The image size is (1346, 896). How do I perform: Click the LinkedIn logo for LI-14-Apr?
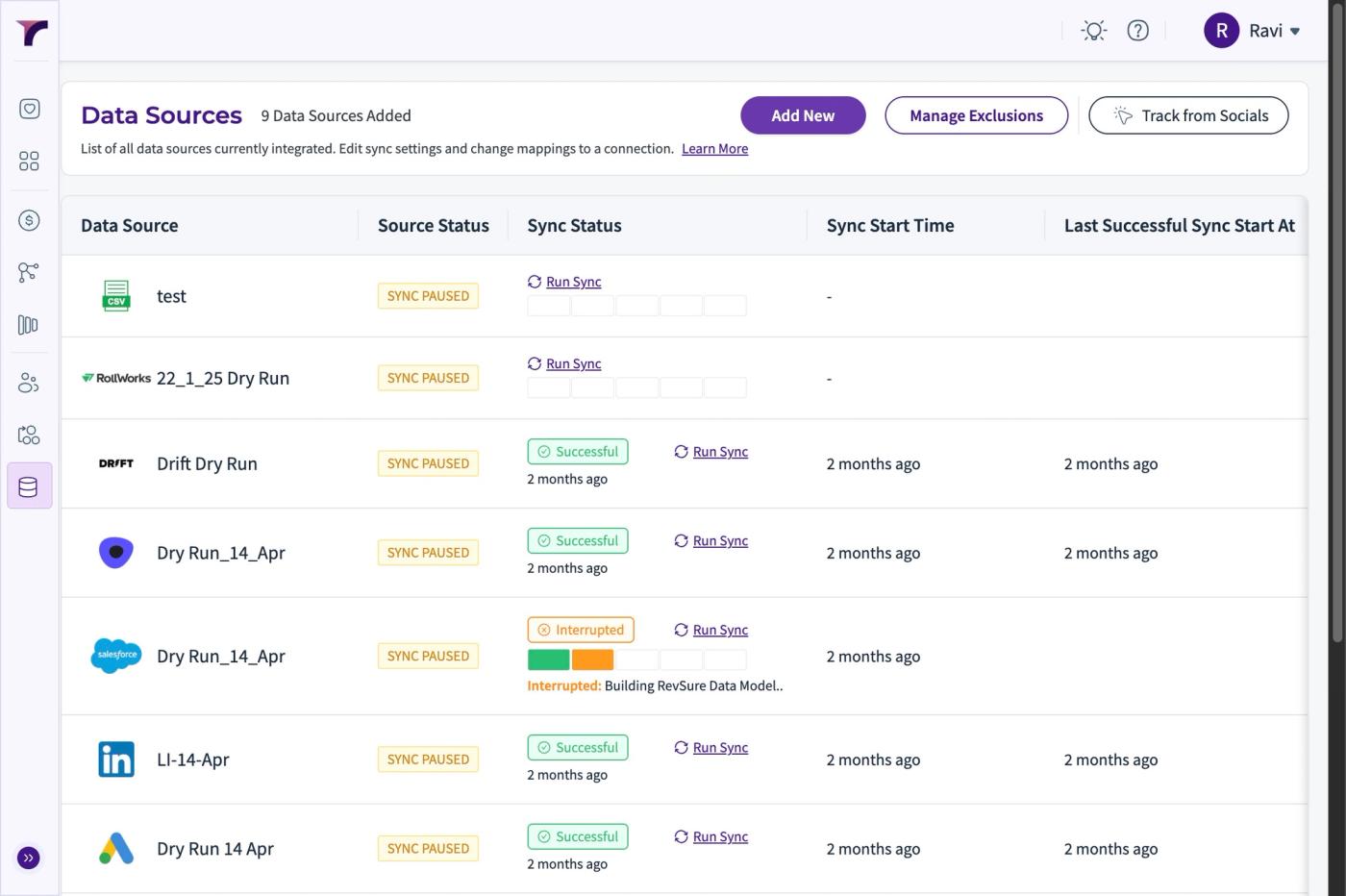(x=116, y=759)
